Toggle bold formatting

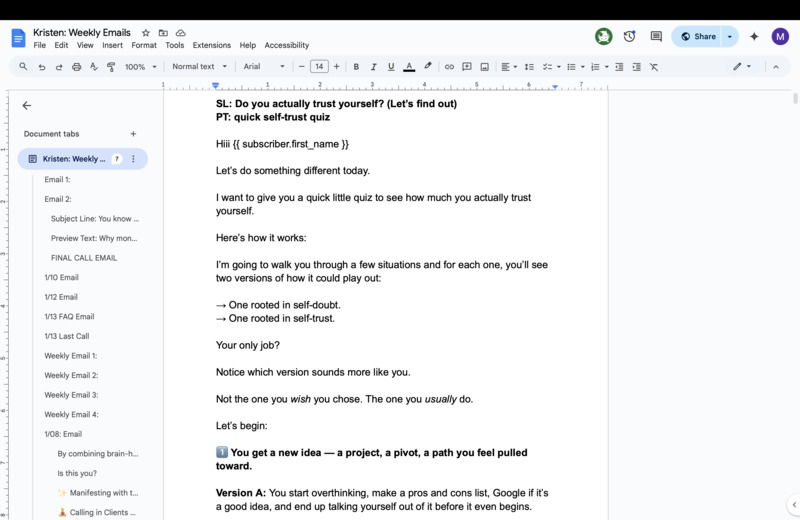coord(356,67)
